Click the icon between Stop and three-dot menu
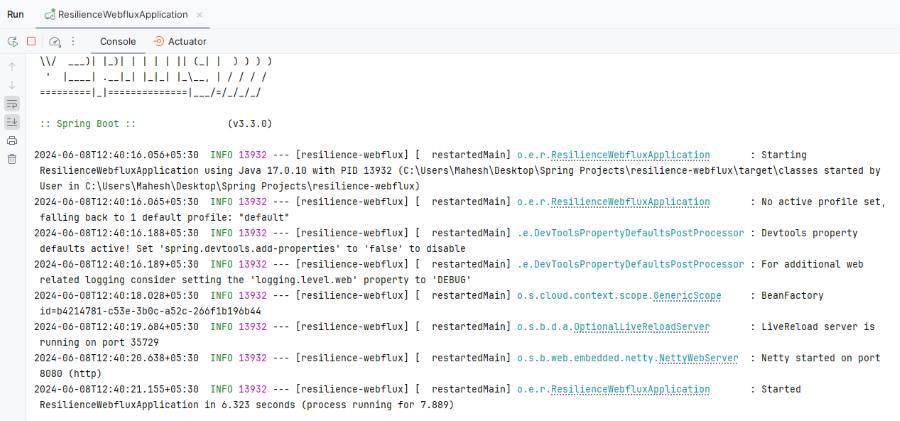The width and height of the screenshot is (900, 421). point(55,41)
